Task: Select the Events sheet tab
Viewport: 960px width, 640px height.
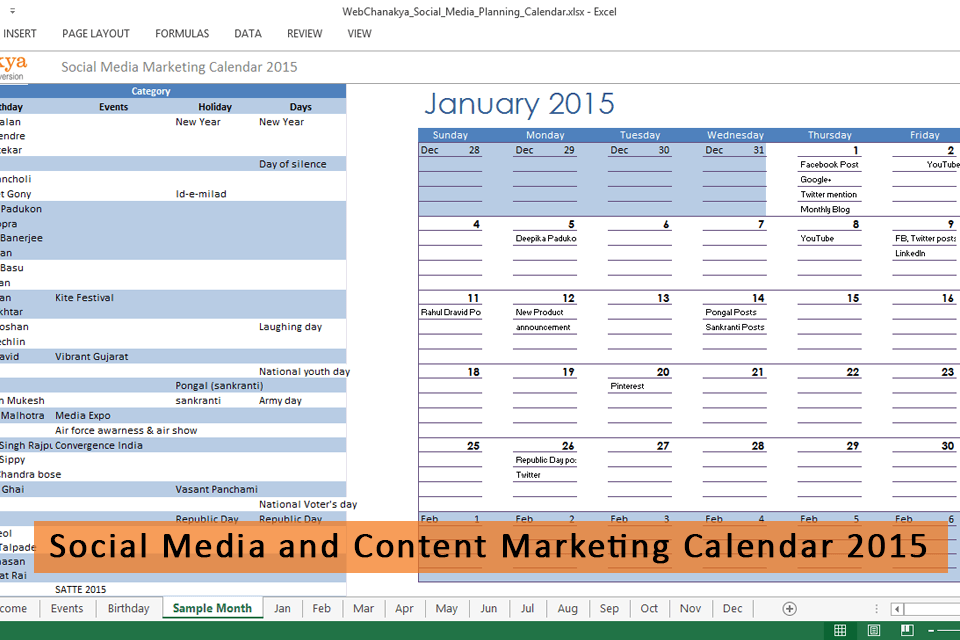Action: click(67, 608)
